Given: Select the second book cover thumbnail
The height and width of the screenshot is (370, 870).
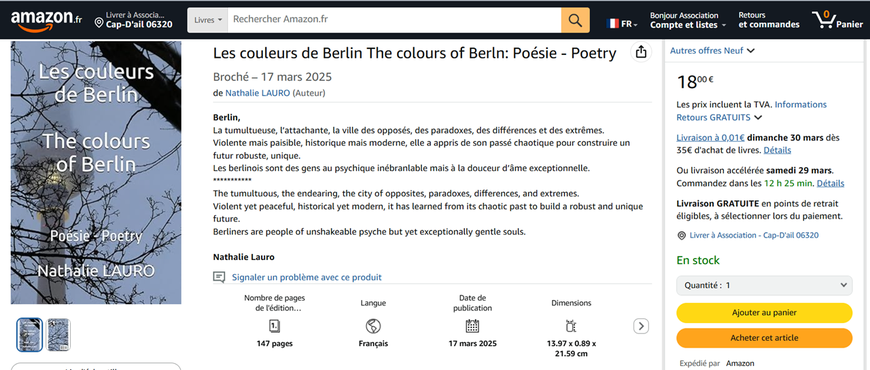Looking at the screenshot, I should coord(58,334).
